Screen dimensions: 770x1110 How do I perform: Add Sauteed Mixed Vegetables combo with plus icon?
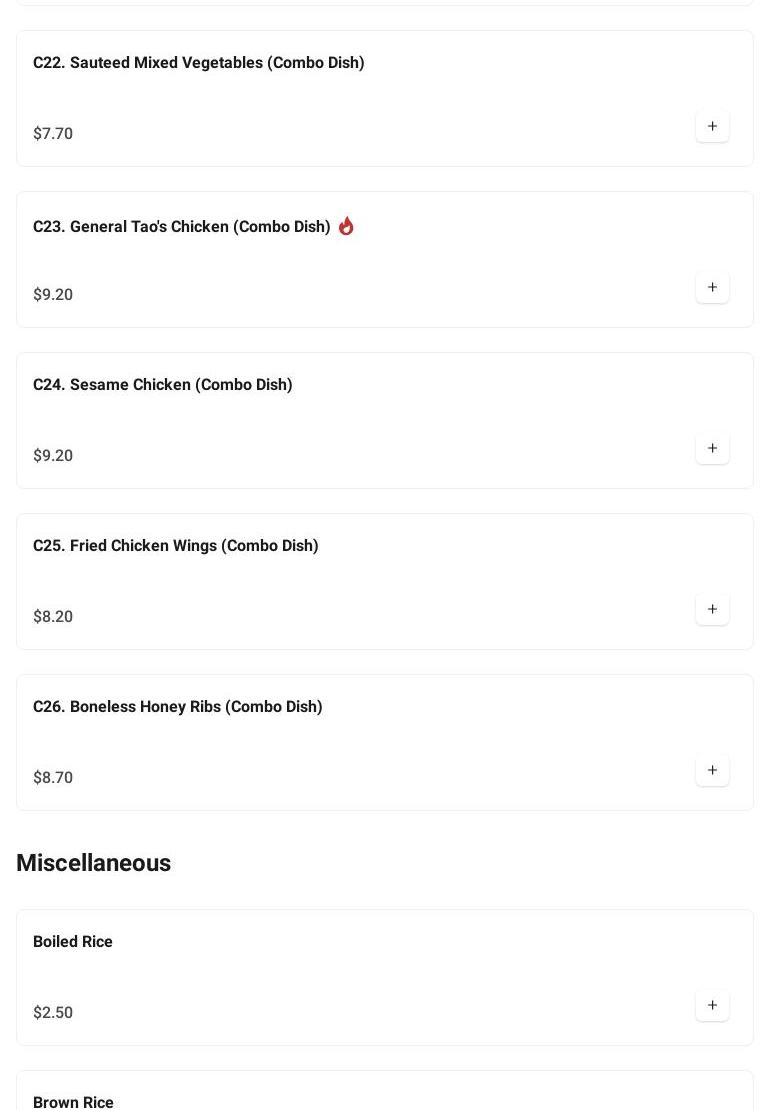[712, 126]
